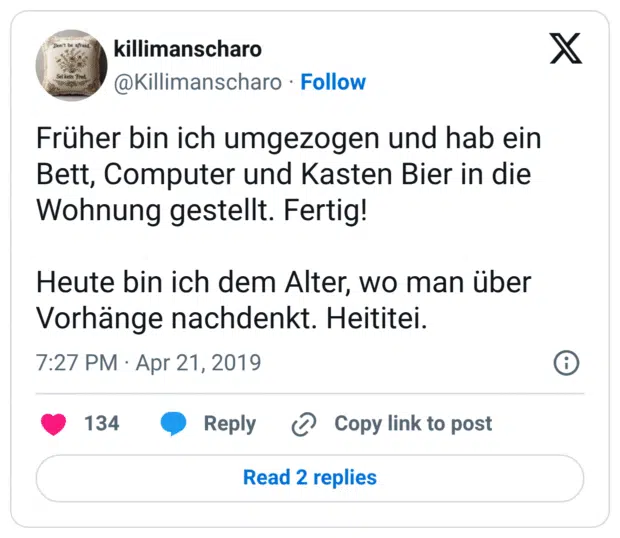Click the 134 likes count

click(x=101, y=424)
